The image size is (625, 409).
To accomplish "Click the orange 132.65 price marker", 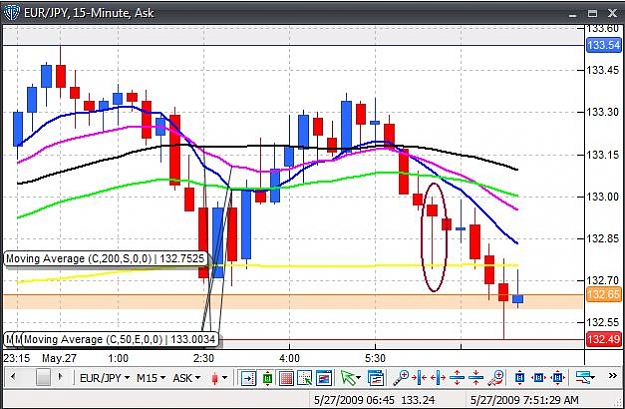I will tap(603, 295).
